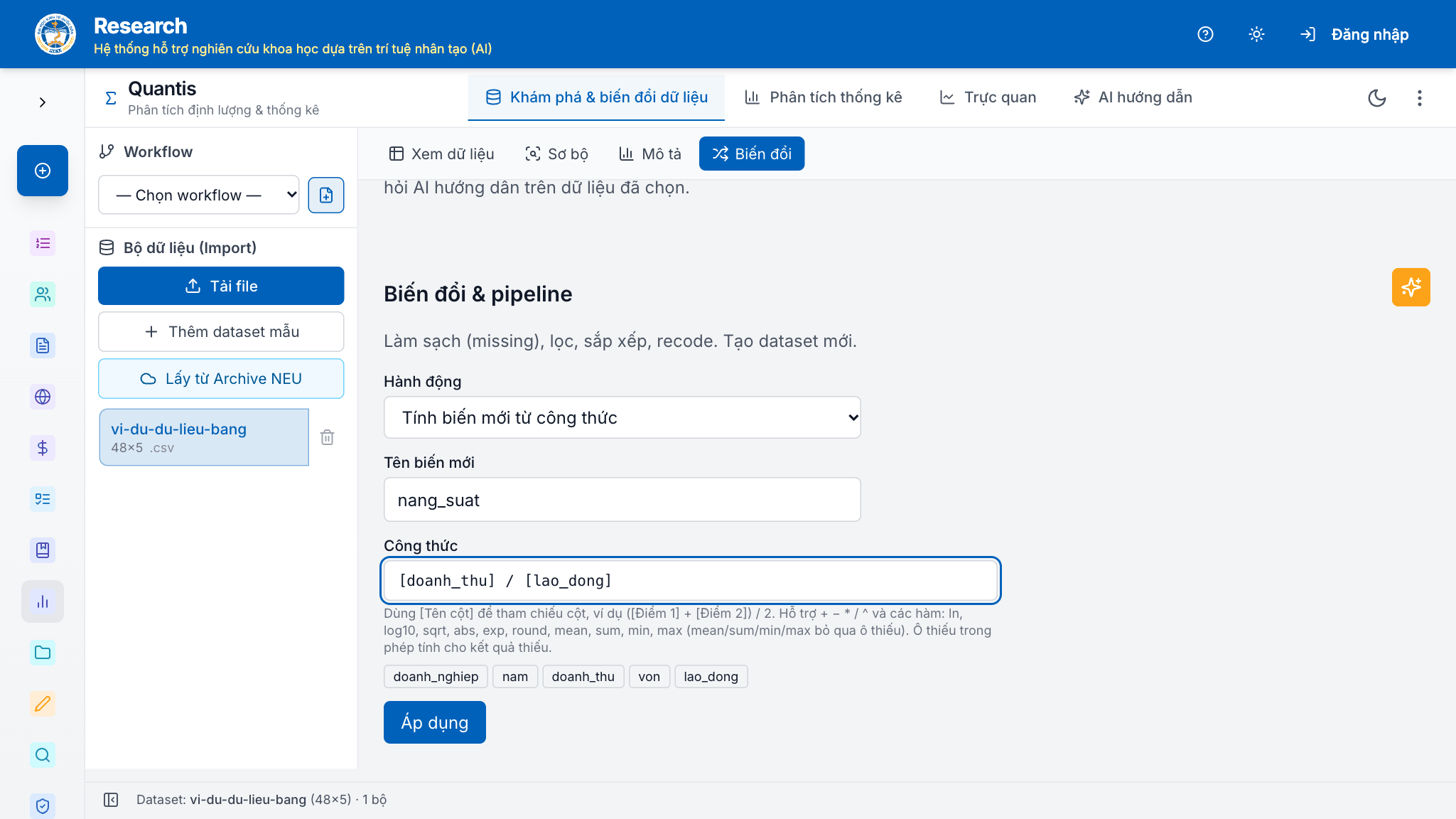Open the pencil edit sidebar icon
This screenshot has height=819, width=1456.
pos(43,704)
